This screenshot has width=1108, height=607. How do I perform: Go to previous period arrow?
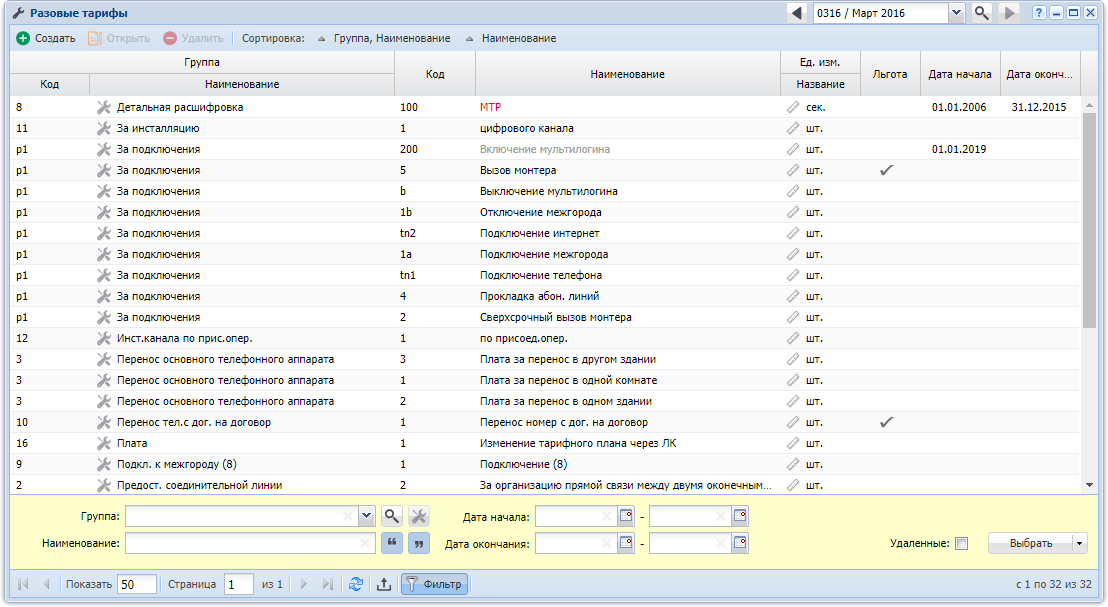click(x=797, y=13)
